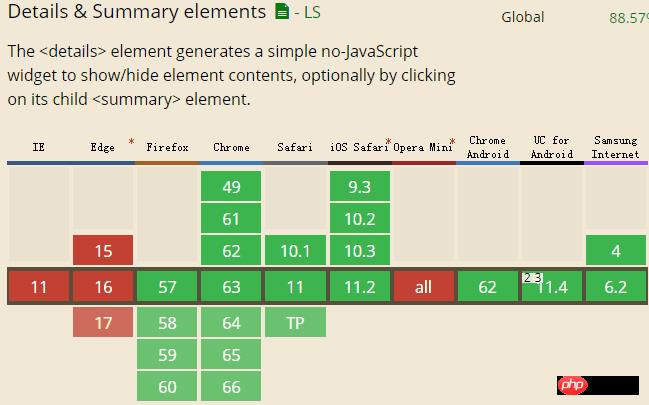
Task: Click the Safari TP version cell
Action: point(295,322)
